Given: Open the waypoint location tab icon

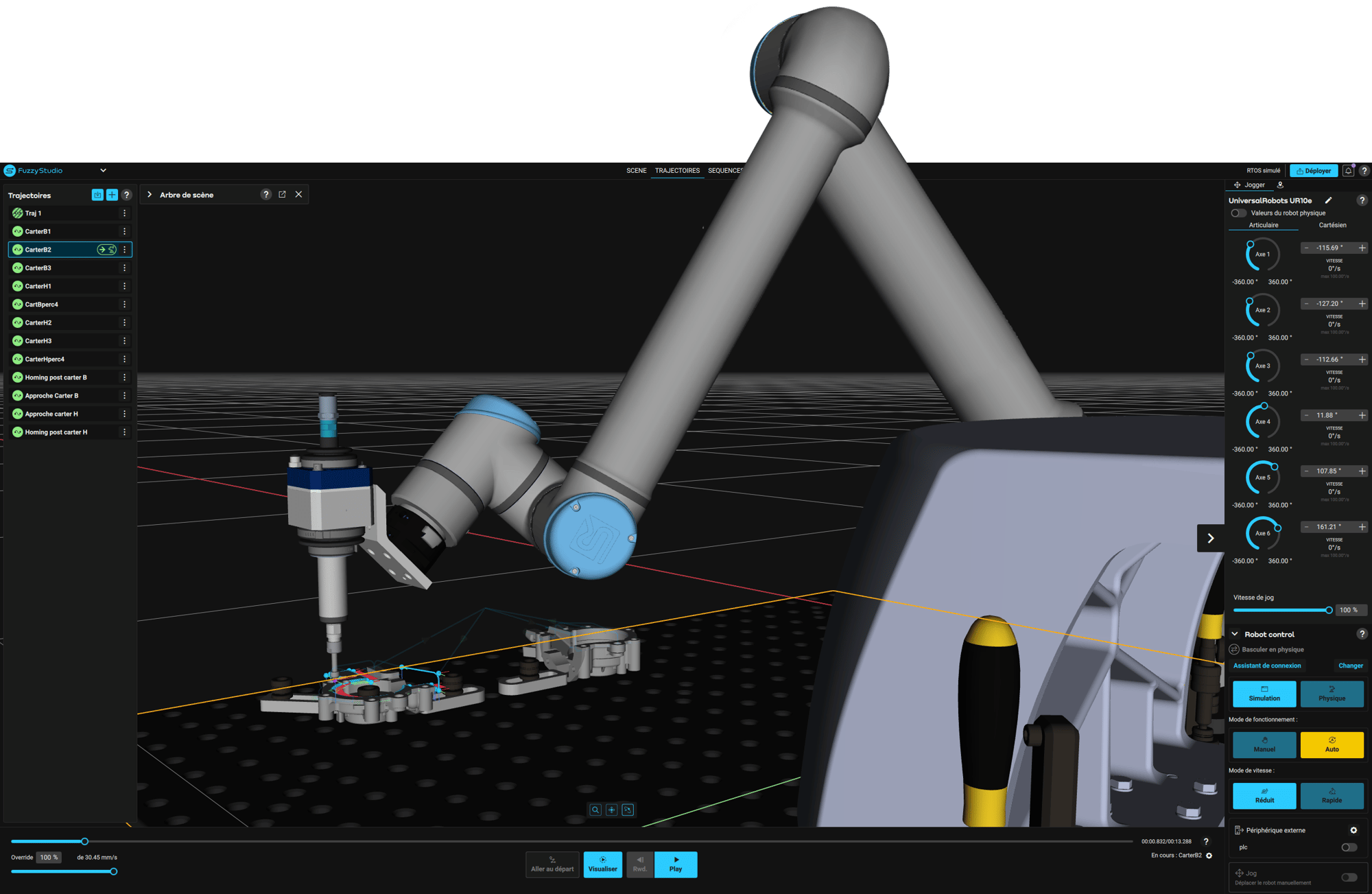Looking at the screenshot, I should pyautogui.click(x=1280, y=185).
